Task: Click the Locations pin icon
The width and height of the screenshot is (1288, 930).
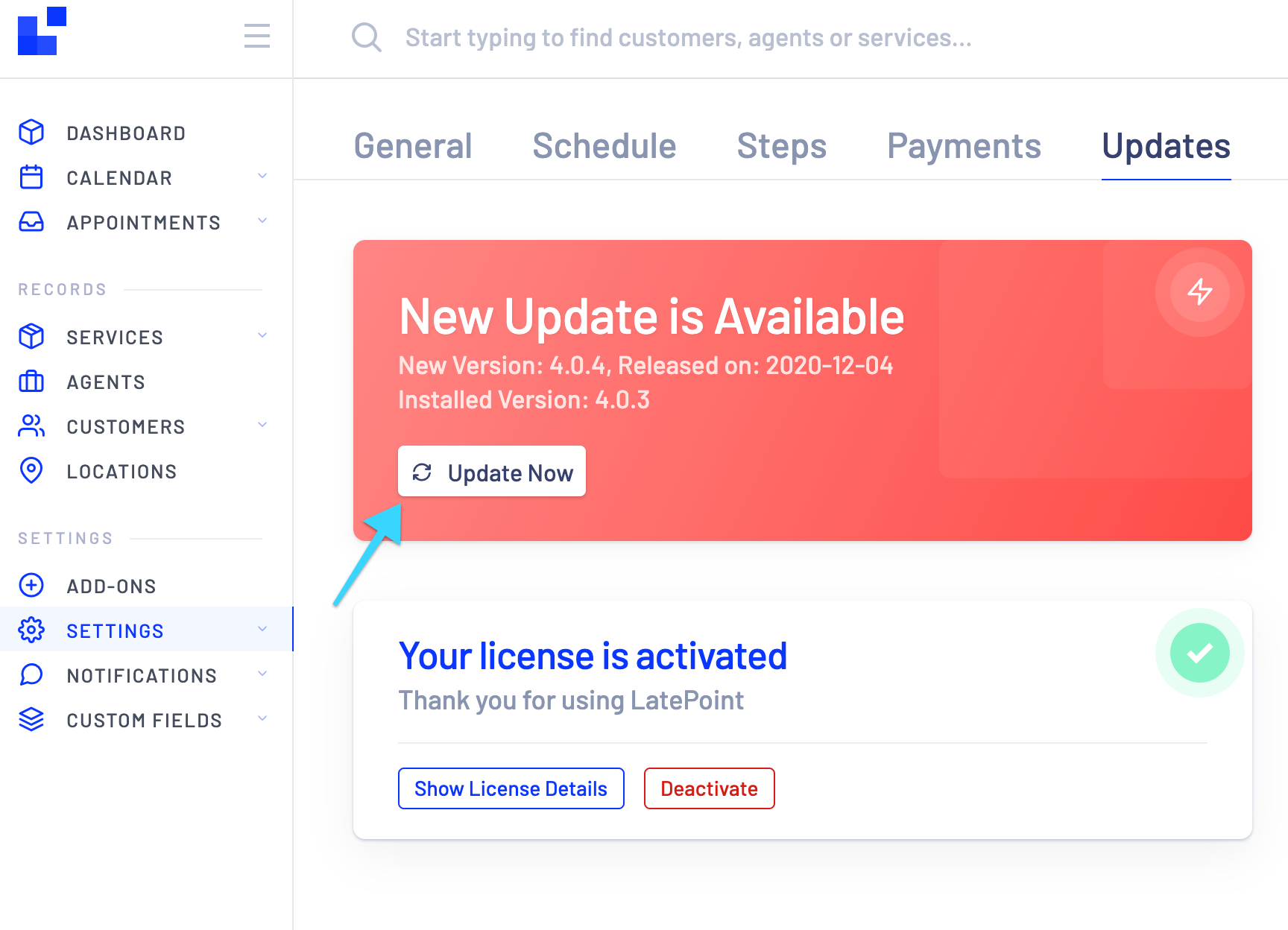Action: [31, 471]
